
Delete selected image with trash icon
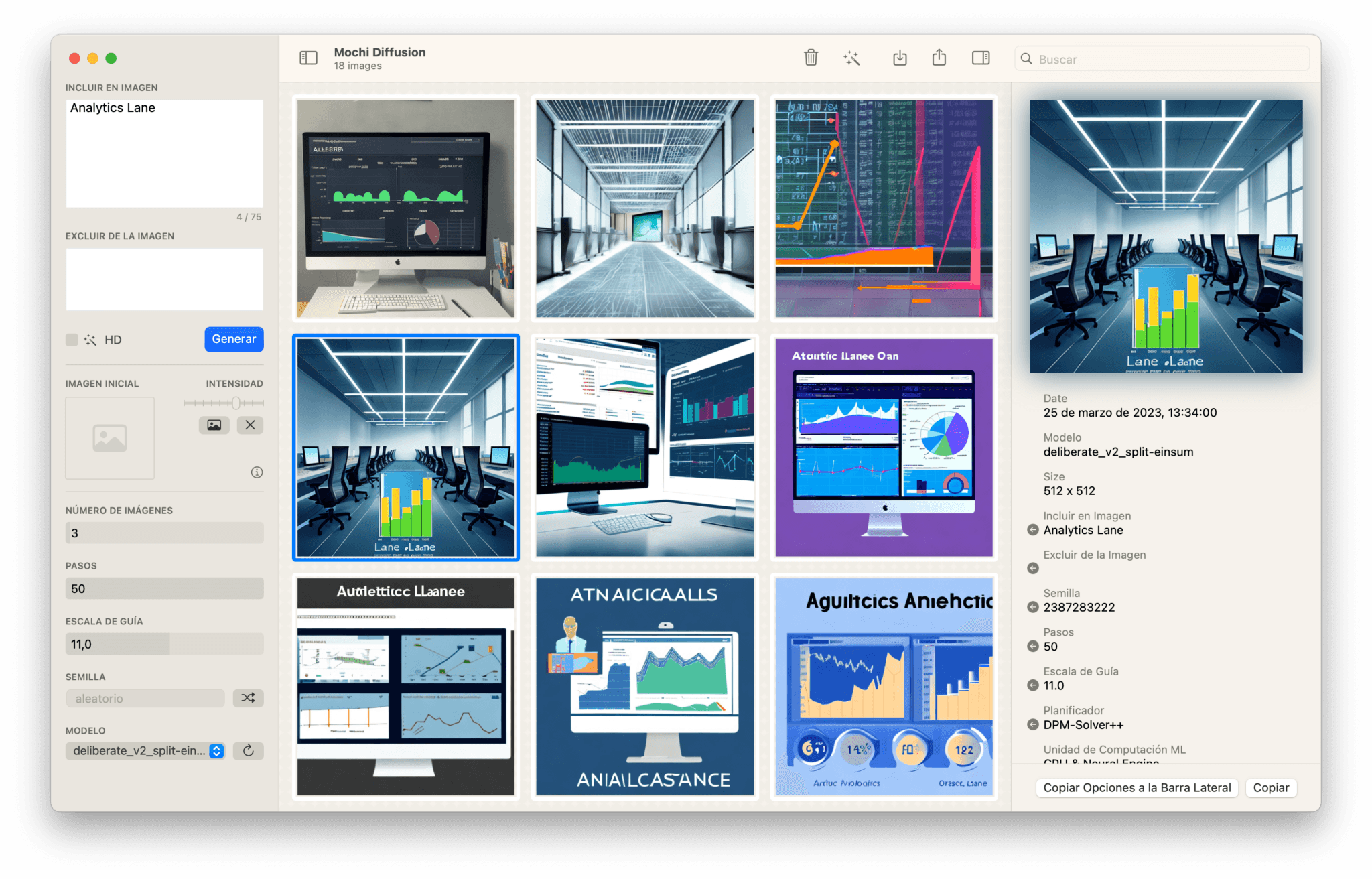pyautogui.click(x=811, y=58)
